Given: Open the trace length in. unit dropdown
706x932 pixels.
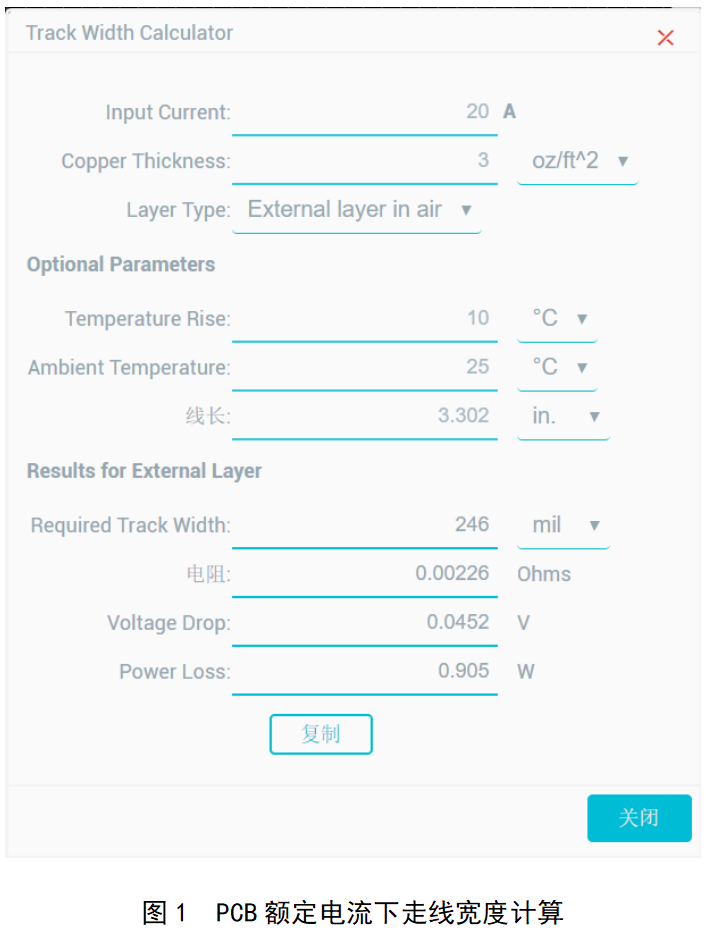Looking at the screenshot, I should (563, 416).
